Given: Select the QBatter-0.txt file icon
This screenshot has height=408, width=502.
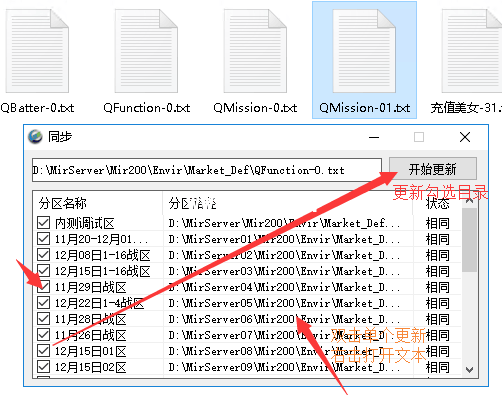Looking at the screenshot, I should pyautogui.click(x=37, y=51).
